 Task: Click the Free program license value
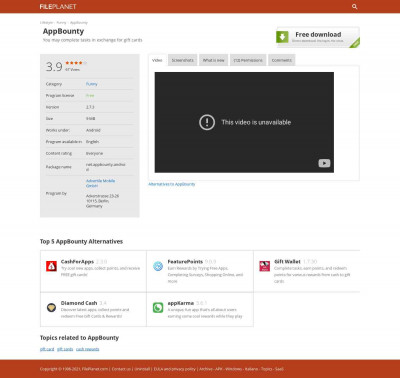coord(90,96)
